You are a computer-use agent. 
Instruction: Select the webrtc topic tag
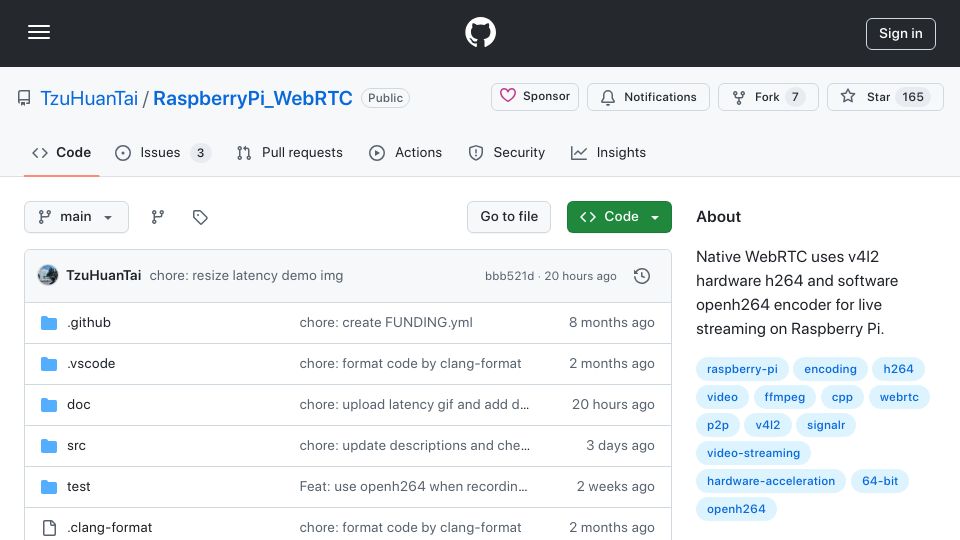pos(899,397)
